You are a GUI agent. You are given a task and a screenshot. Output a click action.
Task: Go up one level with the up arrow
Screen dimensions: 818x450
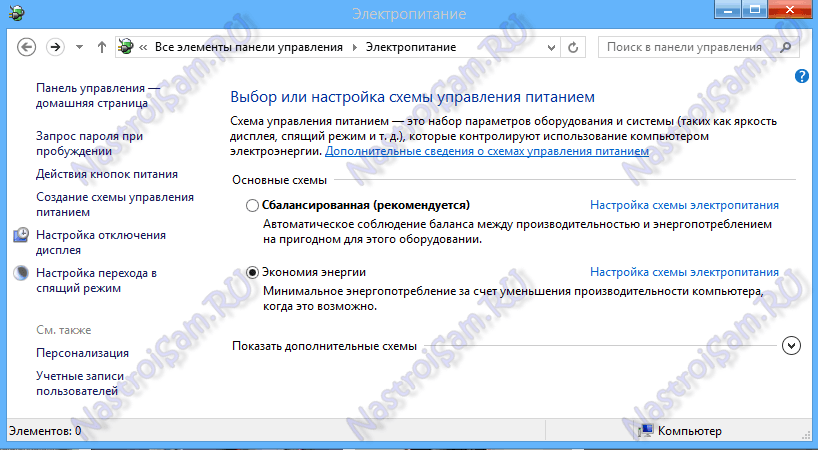point(102,47)
